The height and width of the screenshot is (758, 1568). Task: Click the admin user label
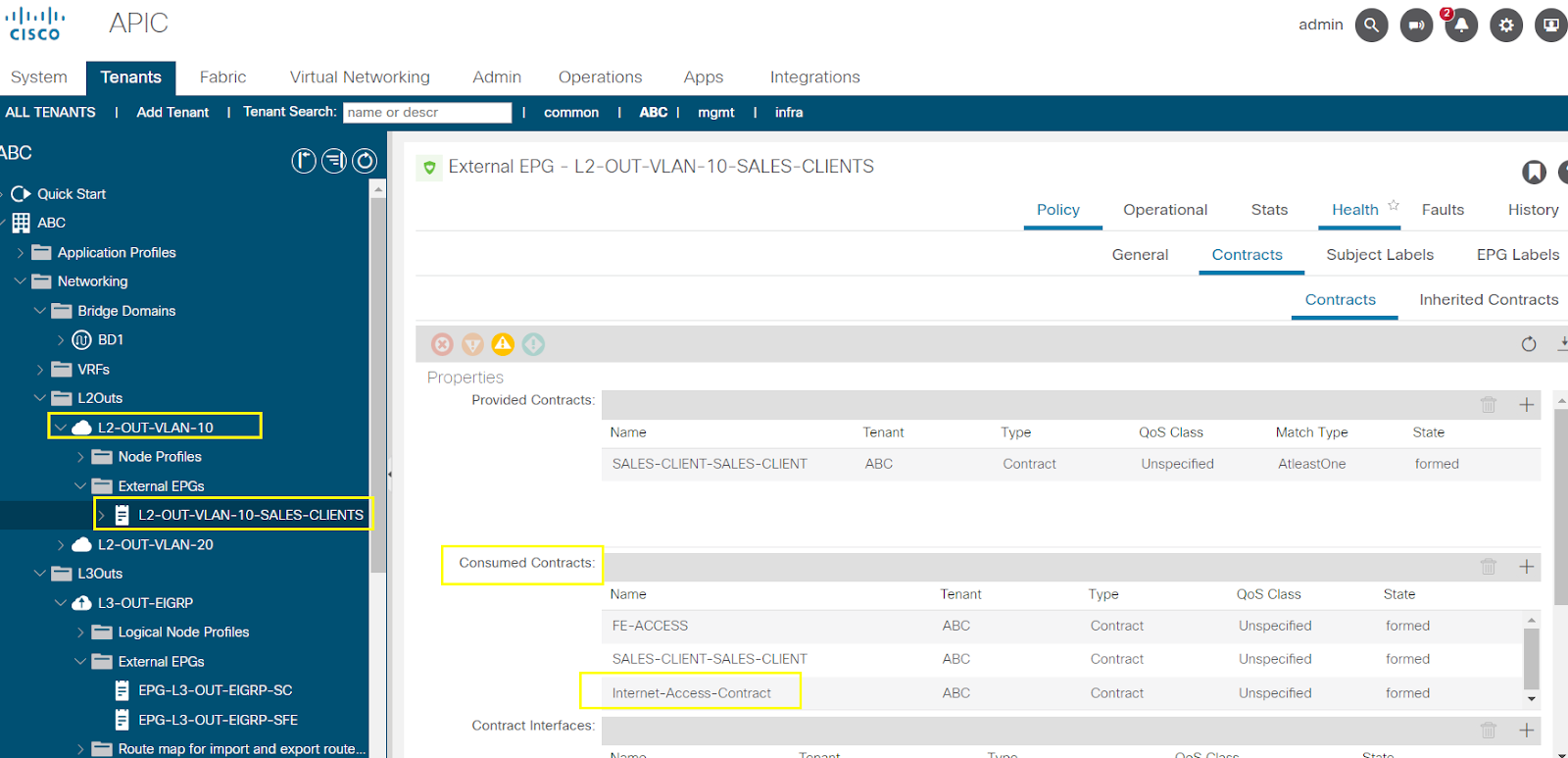tap(1320, 25)
